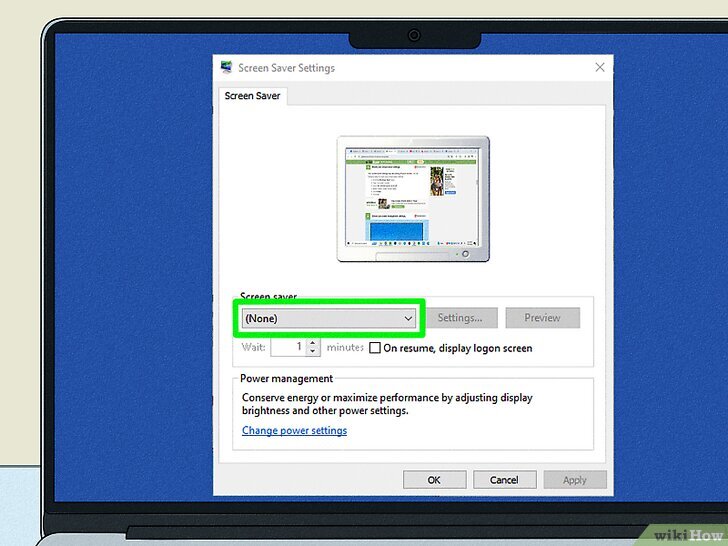Image resolution: width=728 pixels, height=546 pixels.
Task: Open the Change power settings link
Action: click(x=294, y=431)
